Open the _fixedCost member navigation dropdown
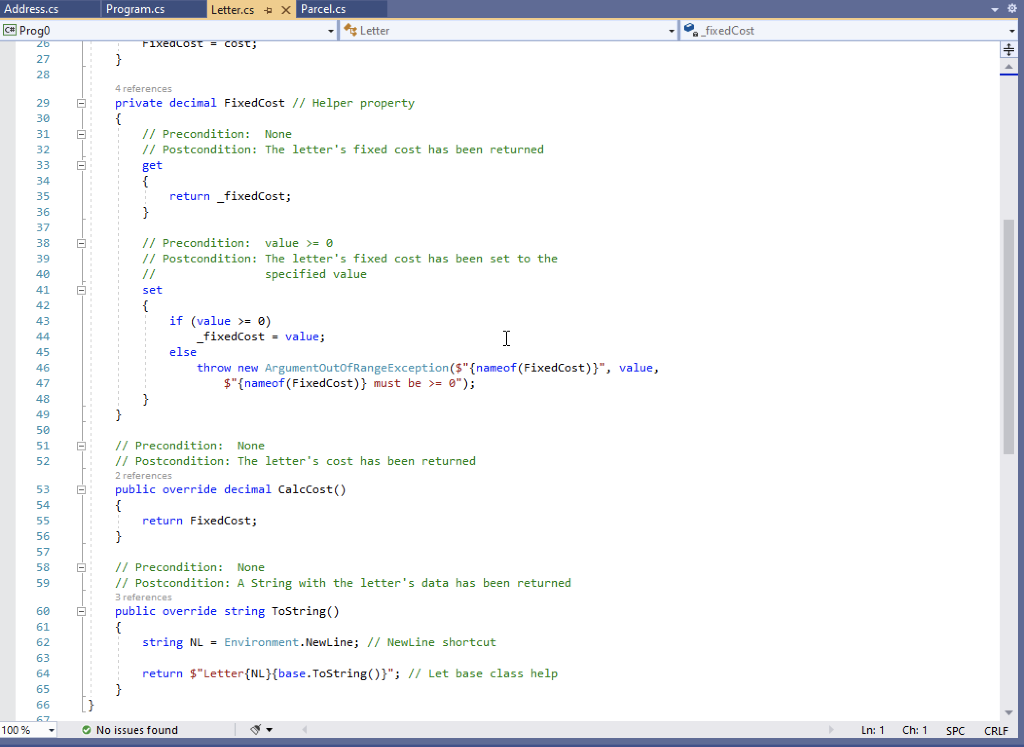This screenshot has height=747, width=1024. pos(1013,31)
